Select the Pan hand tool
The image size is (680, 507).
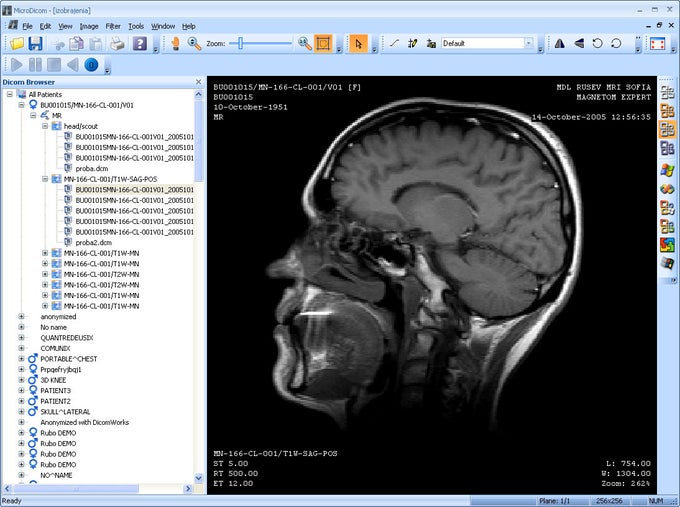(174, 44)
